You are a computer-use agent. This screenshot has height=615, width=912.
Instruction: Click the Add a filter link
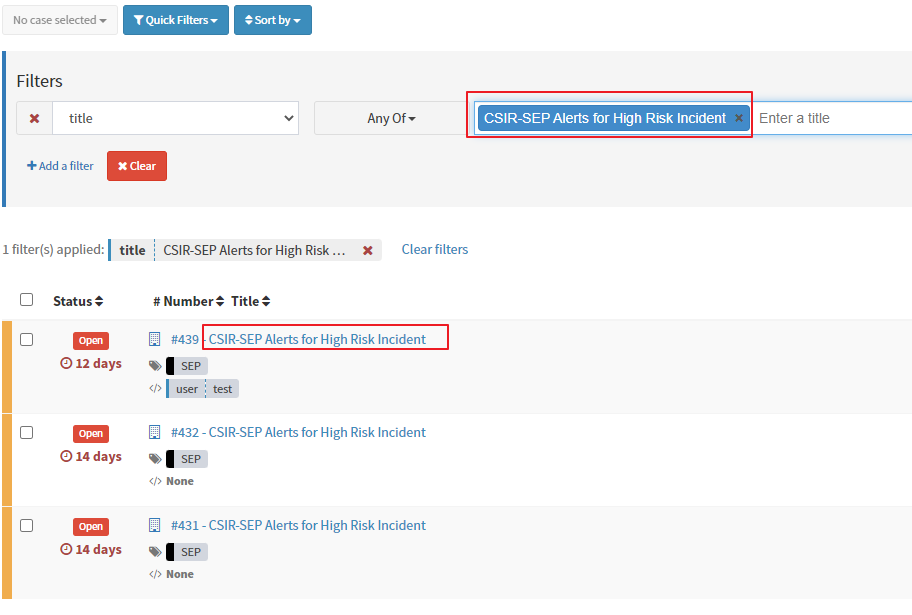click(60, 166)
